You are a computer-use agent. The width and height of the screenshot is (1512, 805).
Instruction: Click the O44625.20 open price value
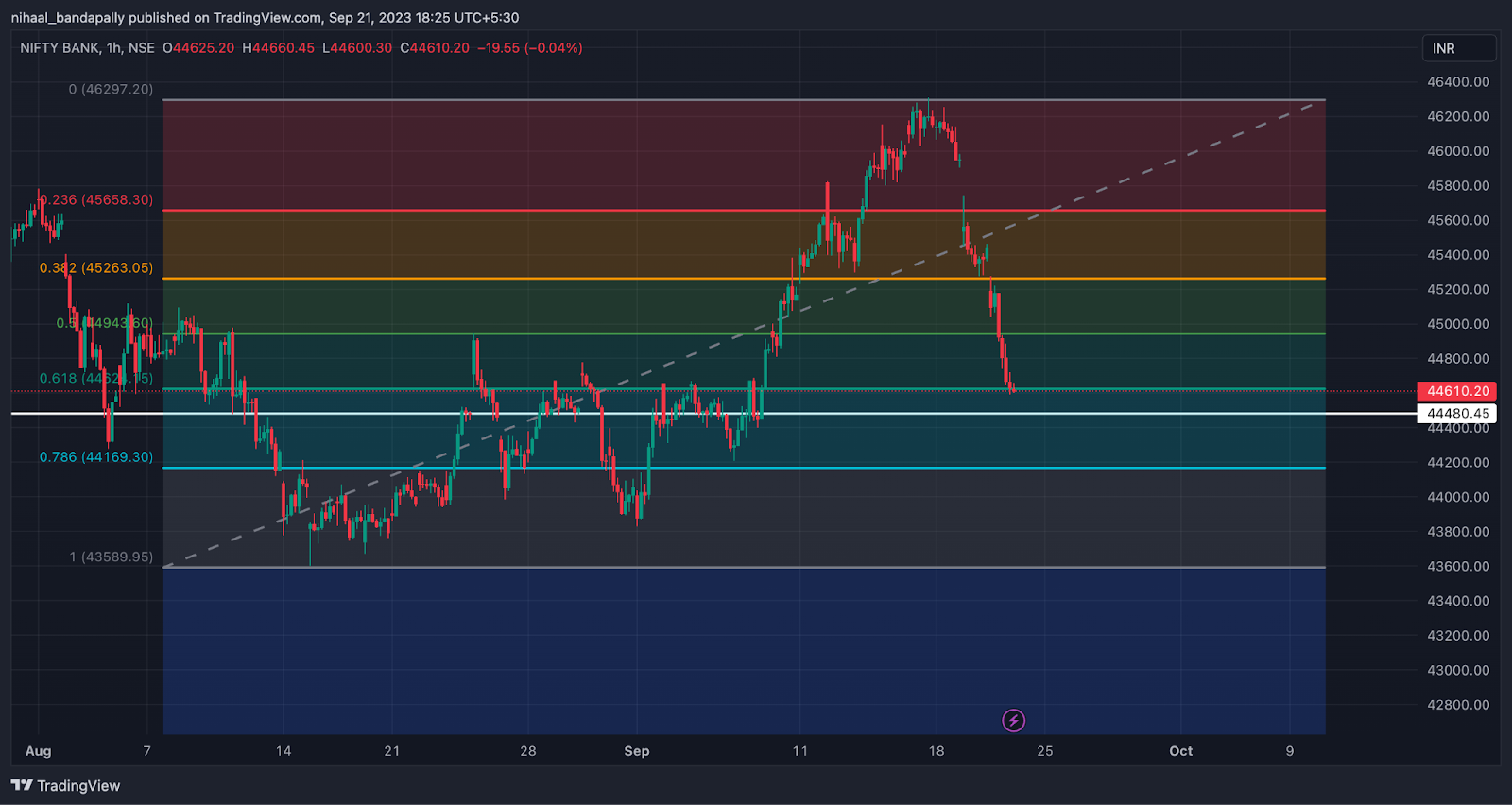coord(198,48)
